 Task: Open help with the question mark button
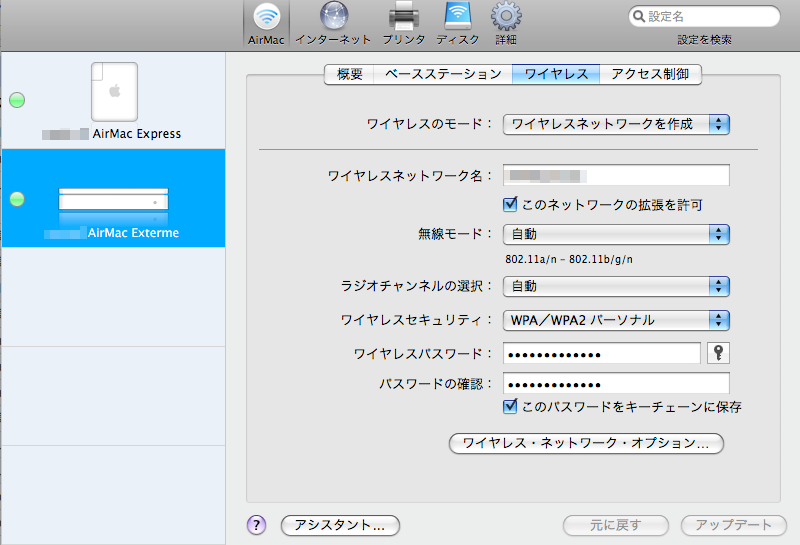[257, 525]
